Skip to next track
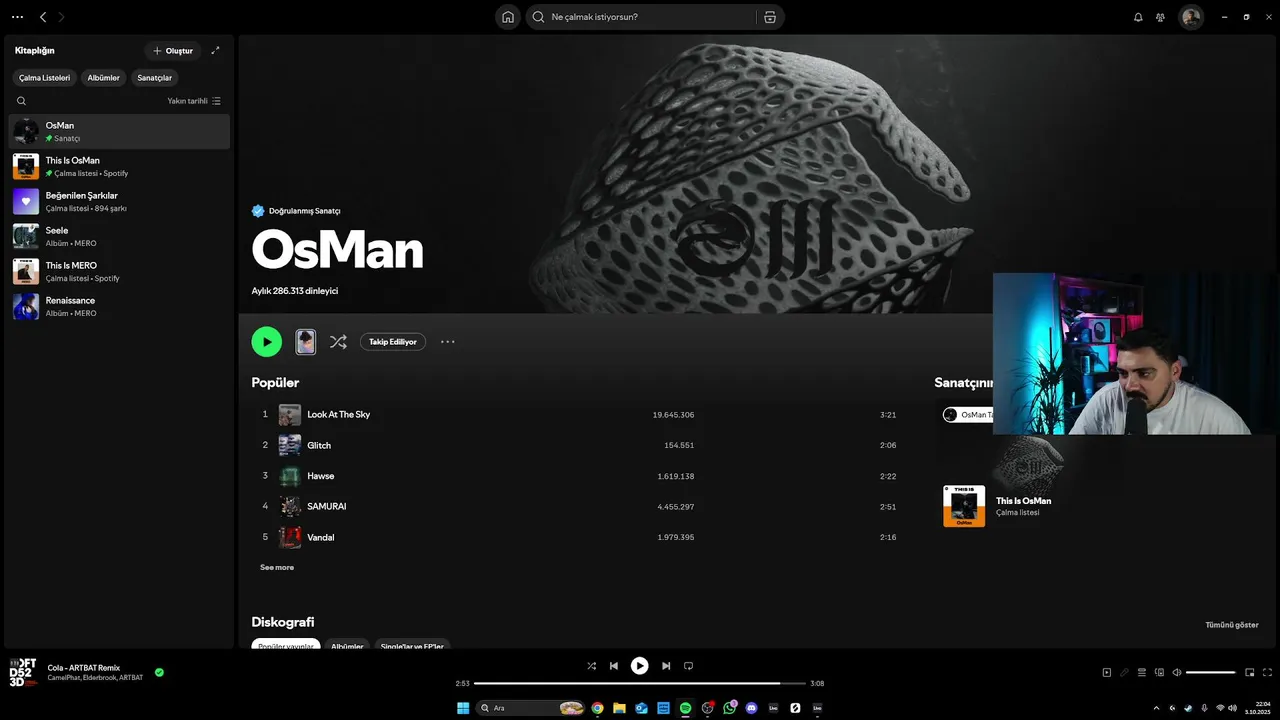Screen dimensions: 1280x720 click(666, 666)
